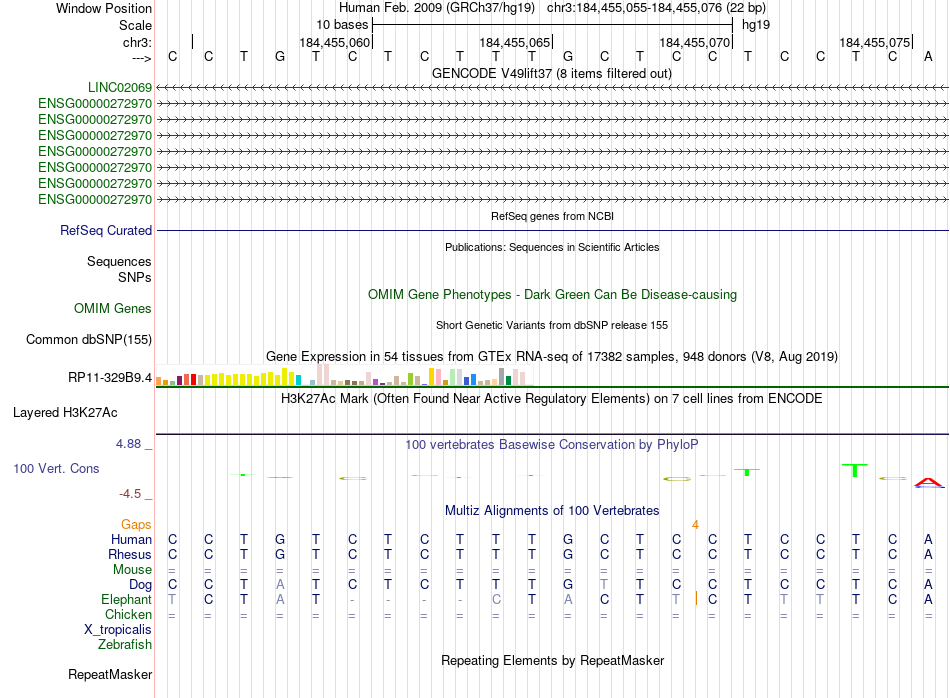Click the 'Sequences' track label
Image resolution: width=950 pixels, height=698 pixels.
pos(119,261)
